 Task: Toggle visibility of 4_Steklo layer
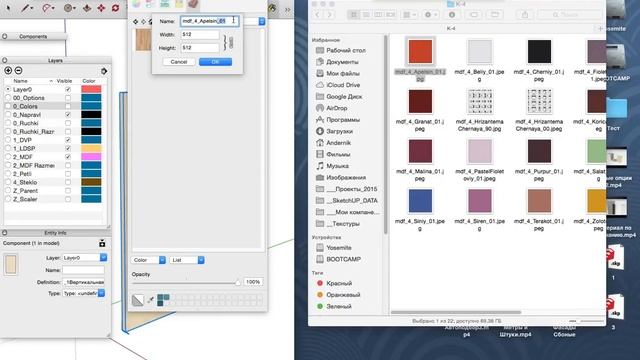[68, 182]
